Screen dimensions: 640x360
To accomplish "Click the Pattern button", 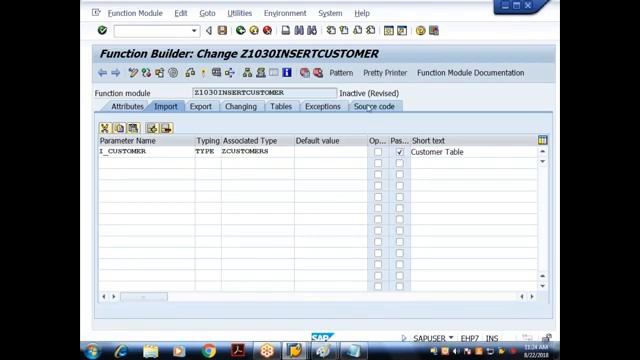I will [341, 73].
